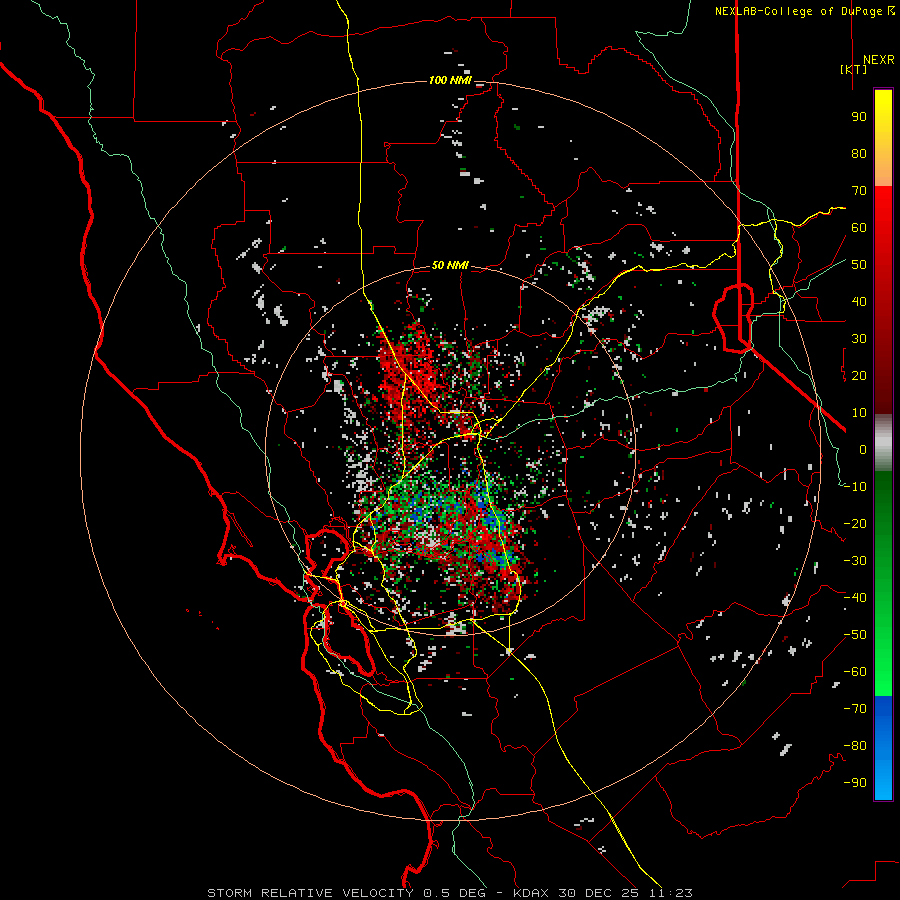The height and width of the screenshot is (900, 900).
Task: Click the -60 value on velocity scale
Action: click(x=855, y=672)
